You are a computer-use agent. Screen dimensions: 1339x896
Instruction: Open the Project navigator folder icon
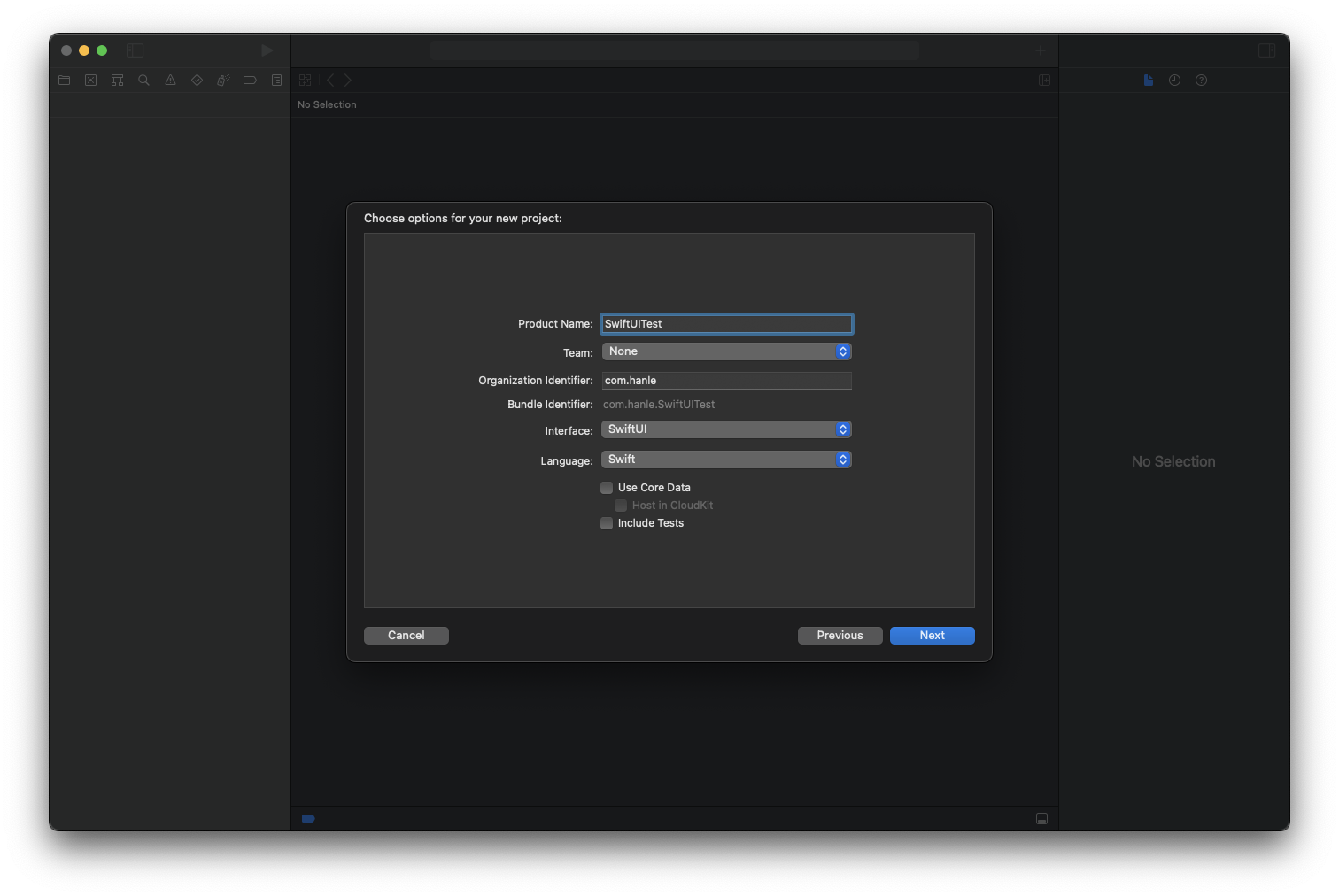pyautogui.click(x=65, y=81)
